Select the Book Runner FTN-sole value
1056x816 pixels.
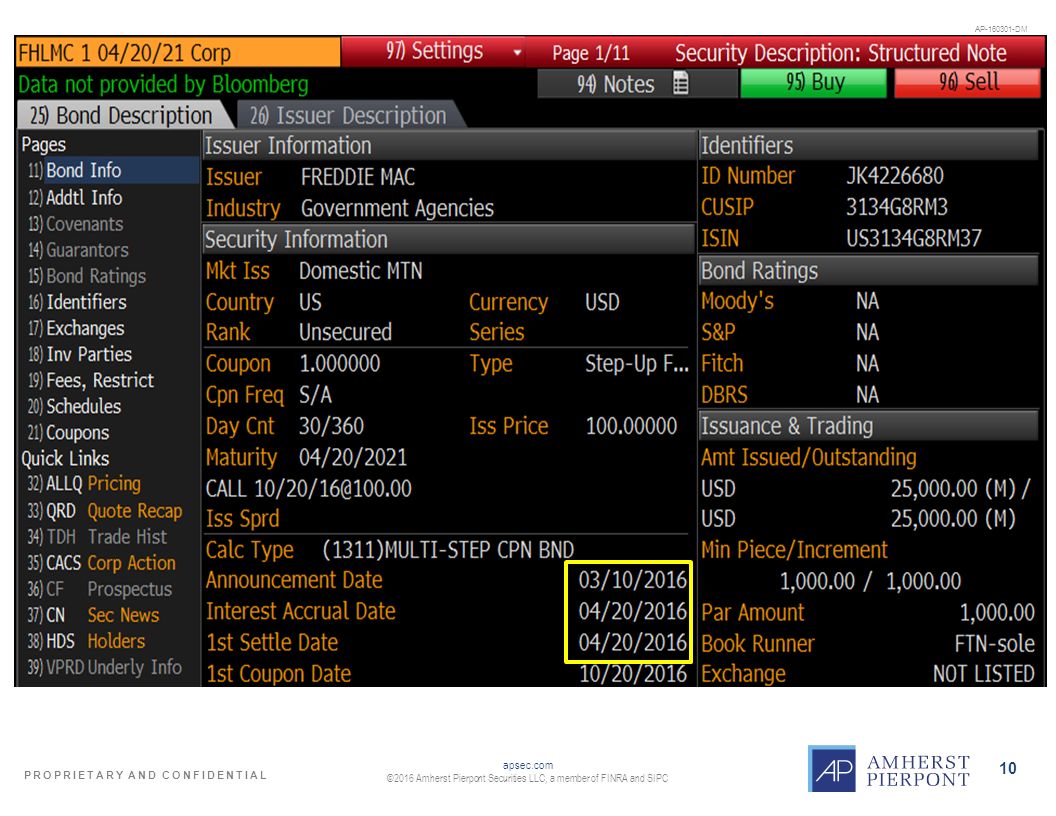pyautogui.click(x=994, y=644)
